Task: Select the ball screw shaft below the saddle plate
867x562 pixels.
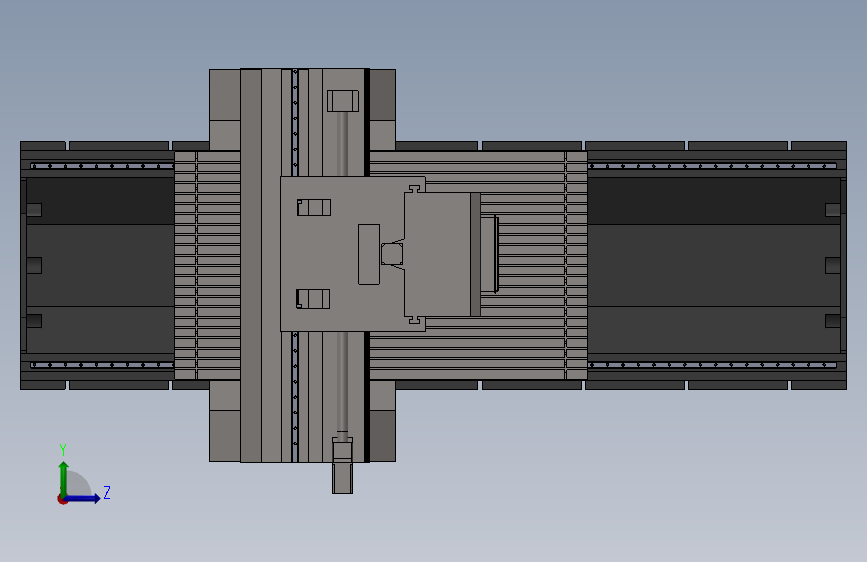Action: [x=342, y=382]
